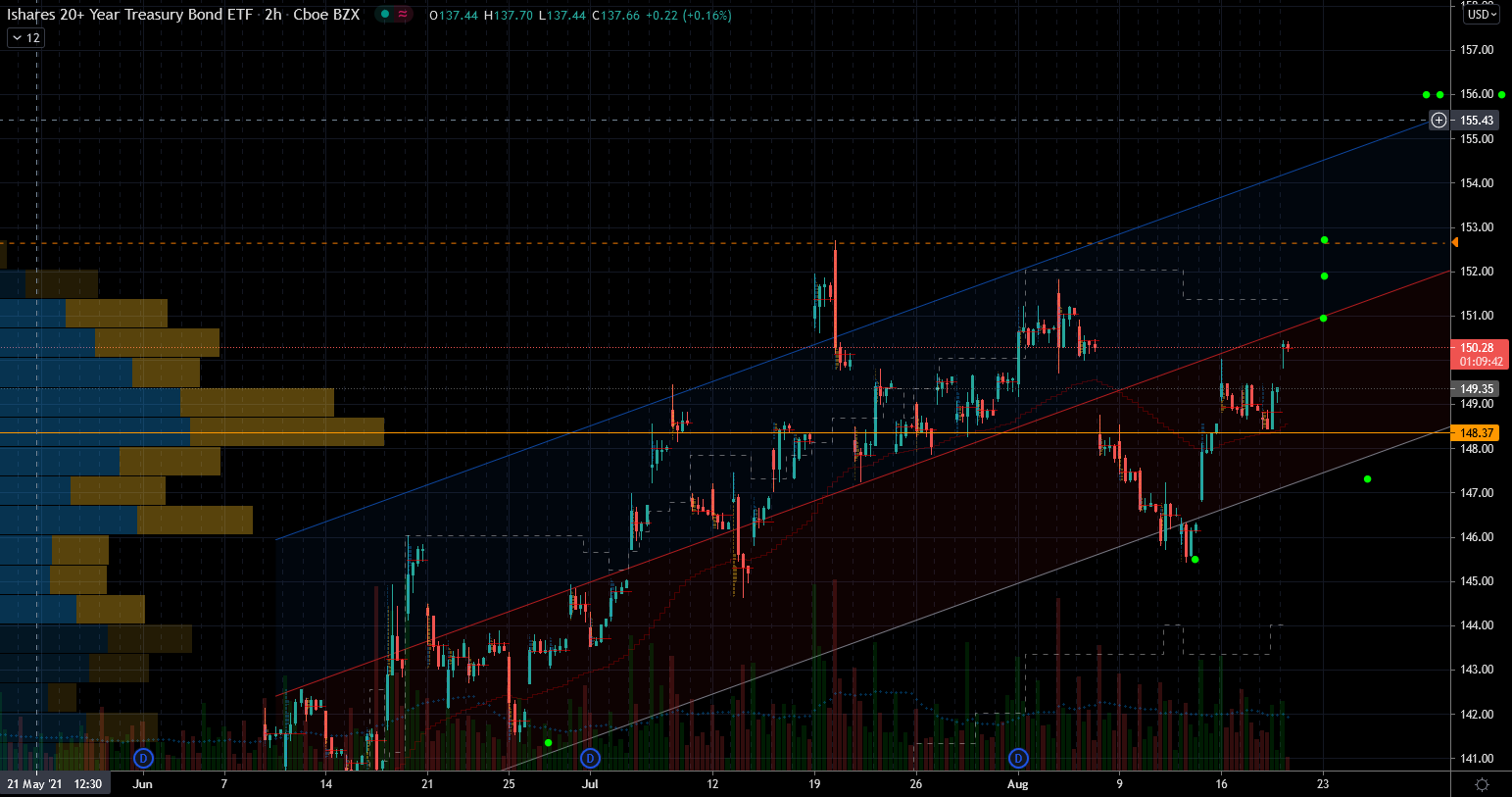Click the high value H137.70
The width and height of the screenshot is (1512, 797).
pos(508,15)
